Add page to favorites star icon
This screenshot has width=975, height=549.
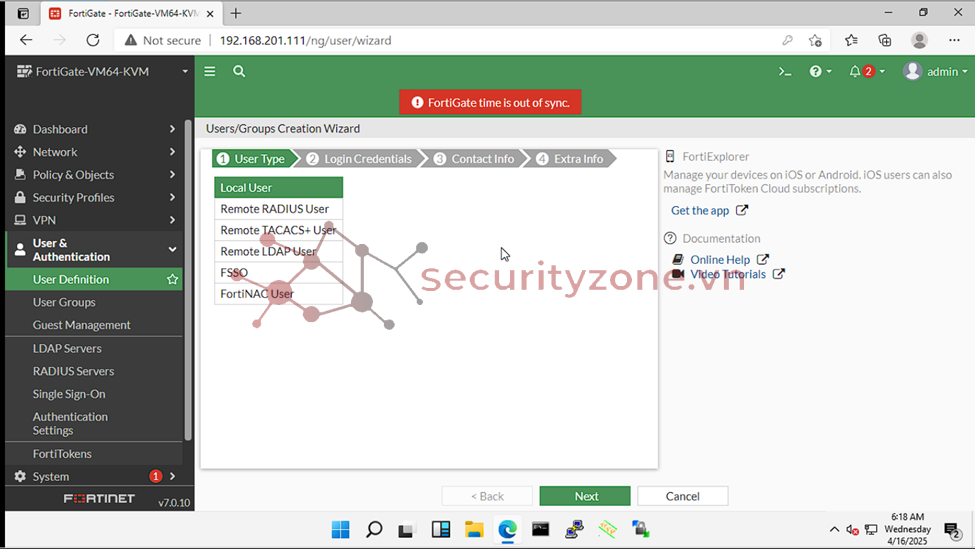(x=815, y=40)
